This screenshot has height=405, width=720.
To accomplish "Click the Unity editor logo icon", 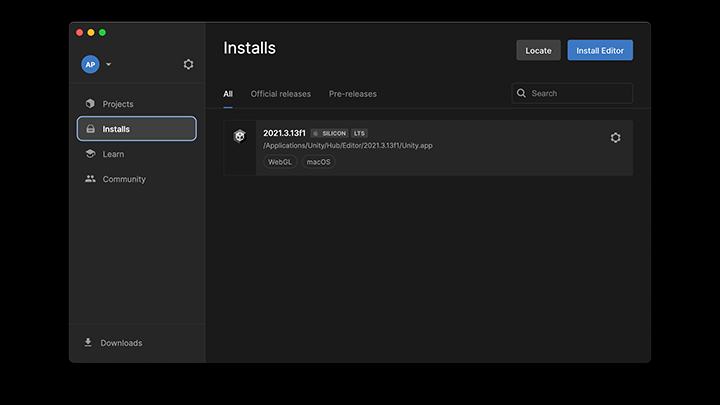I will (240, 136).
